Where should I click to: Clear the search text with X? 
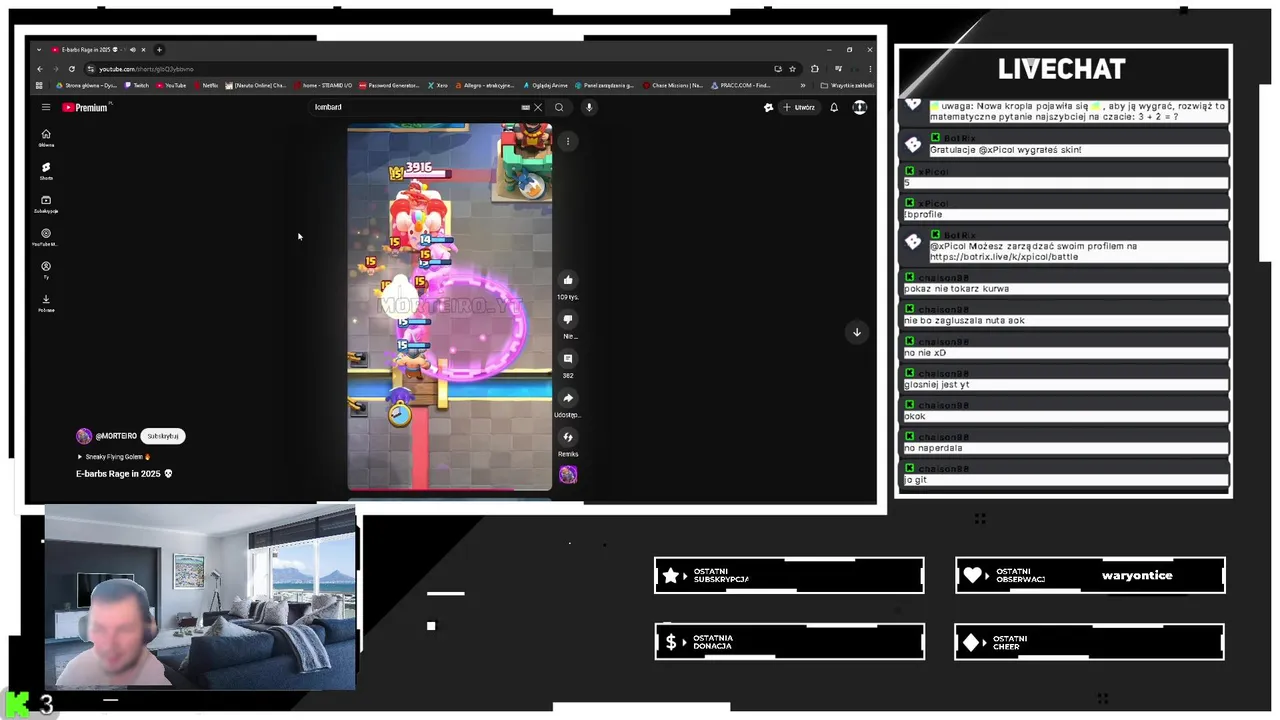pyautogui.click(x=538, y=107)
